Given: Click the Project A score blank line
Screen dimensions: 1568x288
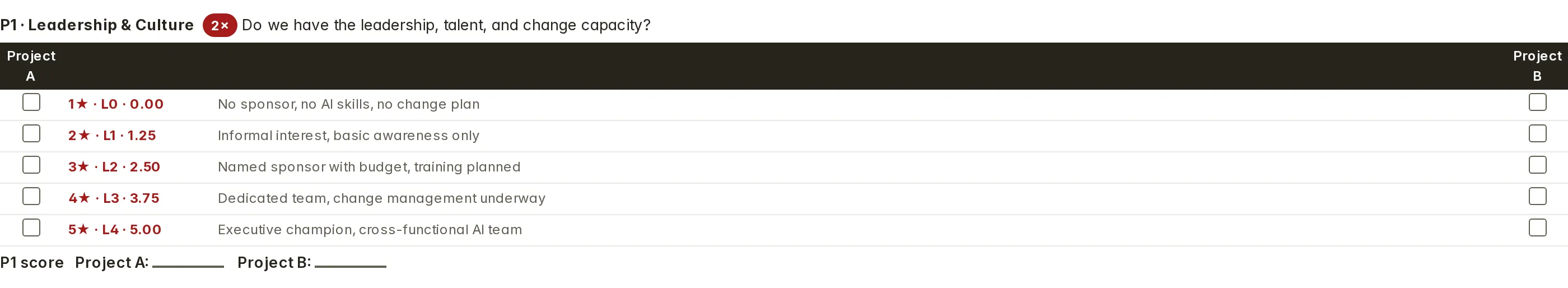Looking at the screenshot, I should point(188,263).
